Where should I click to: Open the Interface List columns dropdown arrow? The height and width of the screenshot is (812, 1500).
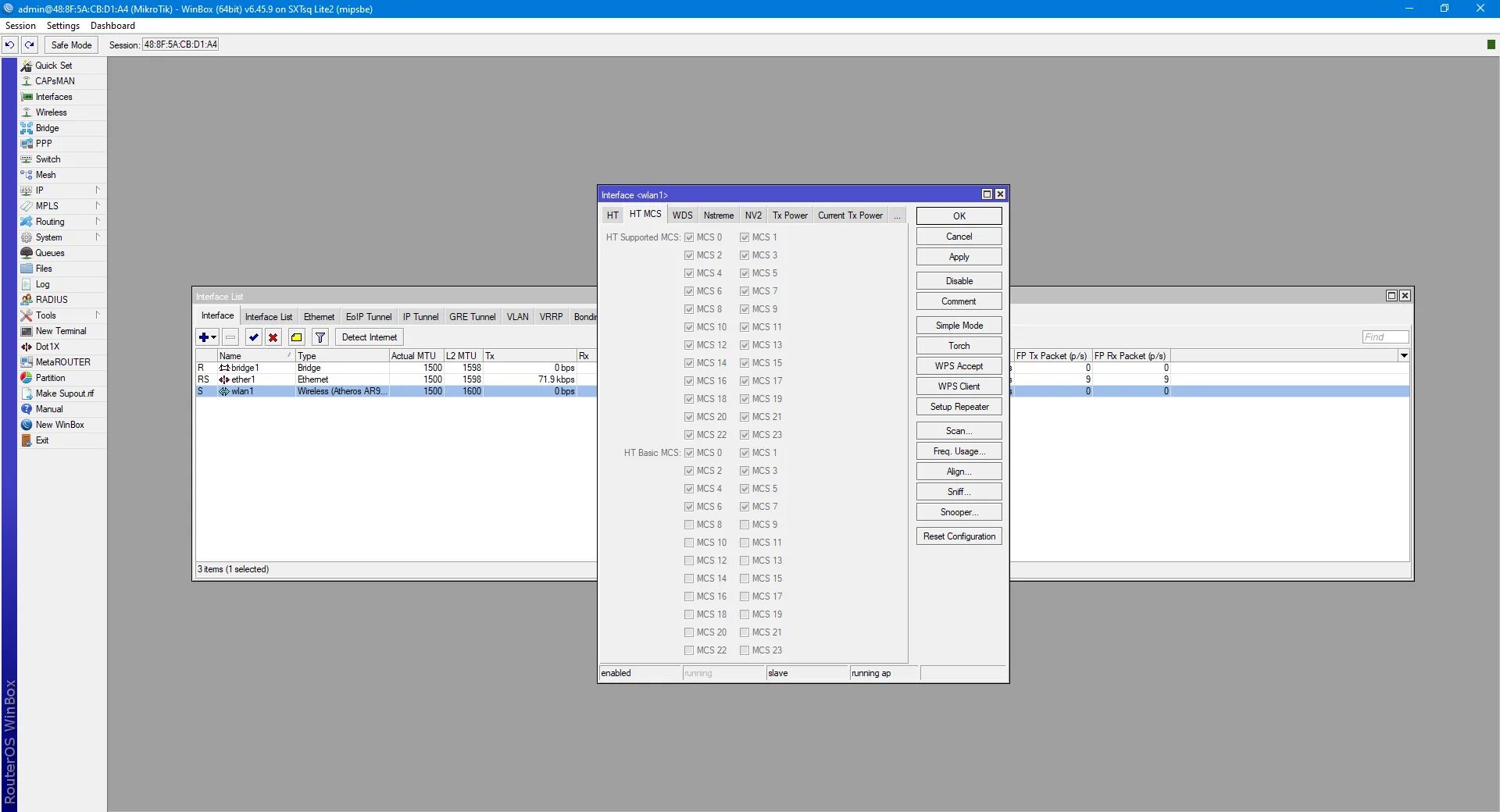coord(1404,356)
